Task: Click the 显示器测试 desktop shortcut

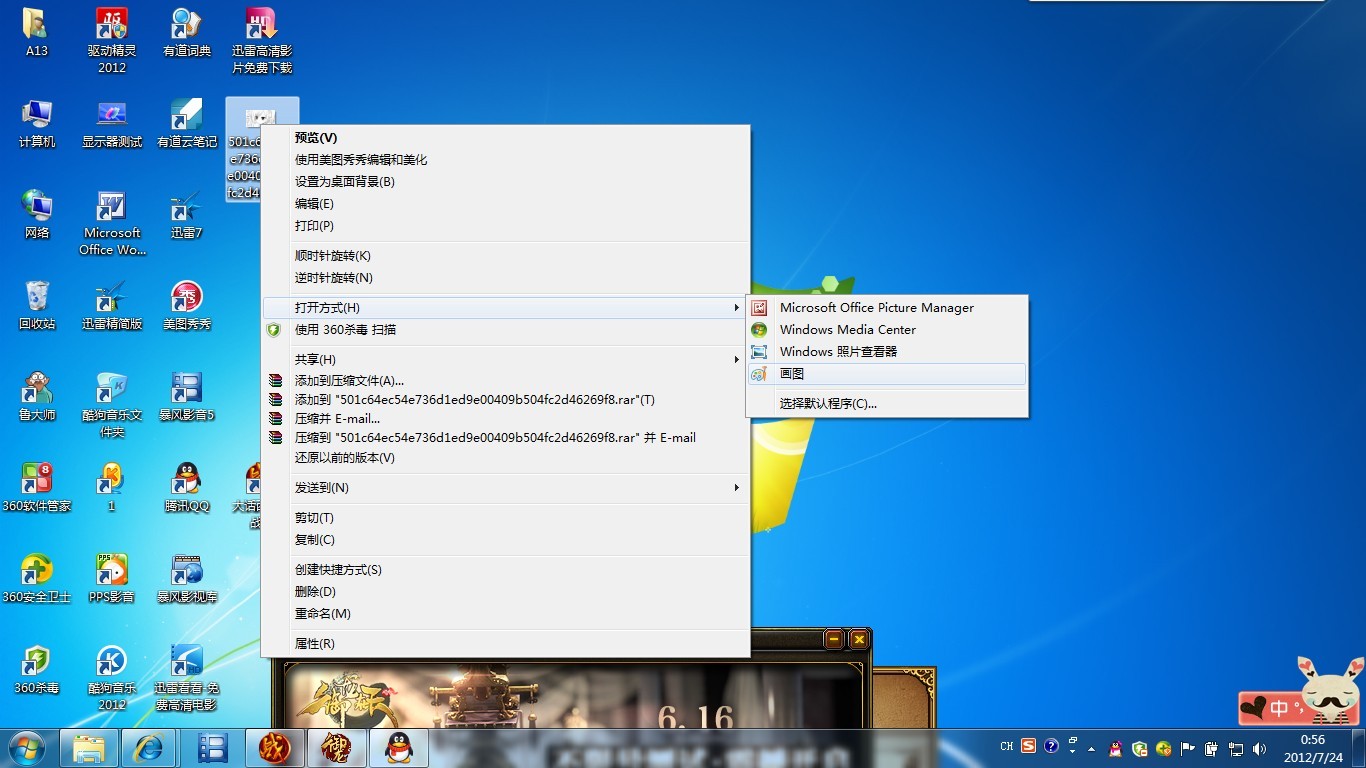Action: [112, 124]
